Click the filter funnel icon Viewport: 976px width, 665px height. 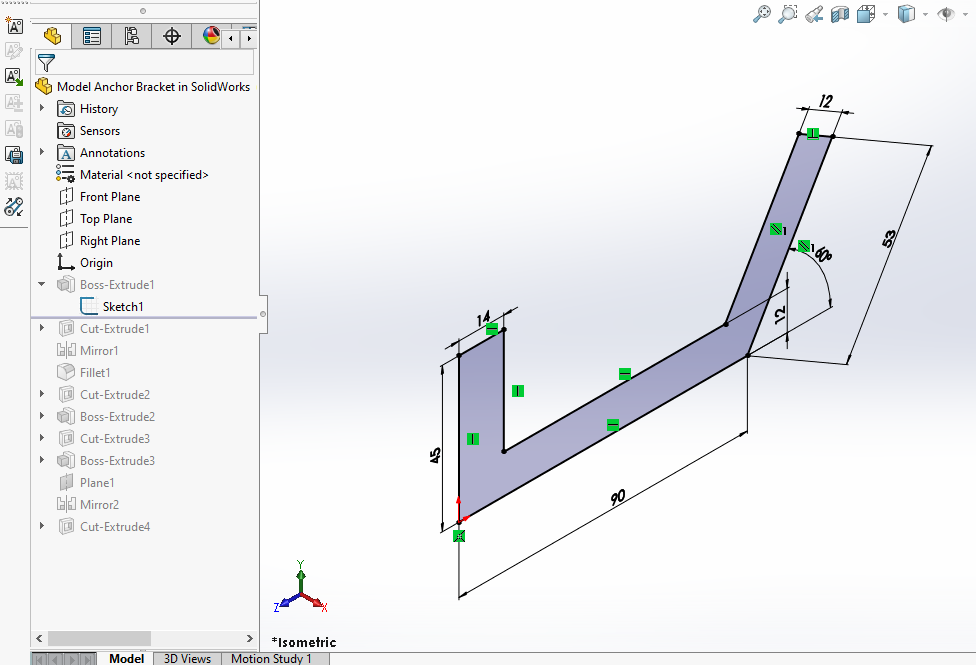[x=46, y=62]
